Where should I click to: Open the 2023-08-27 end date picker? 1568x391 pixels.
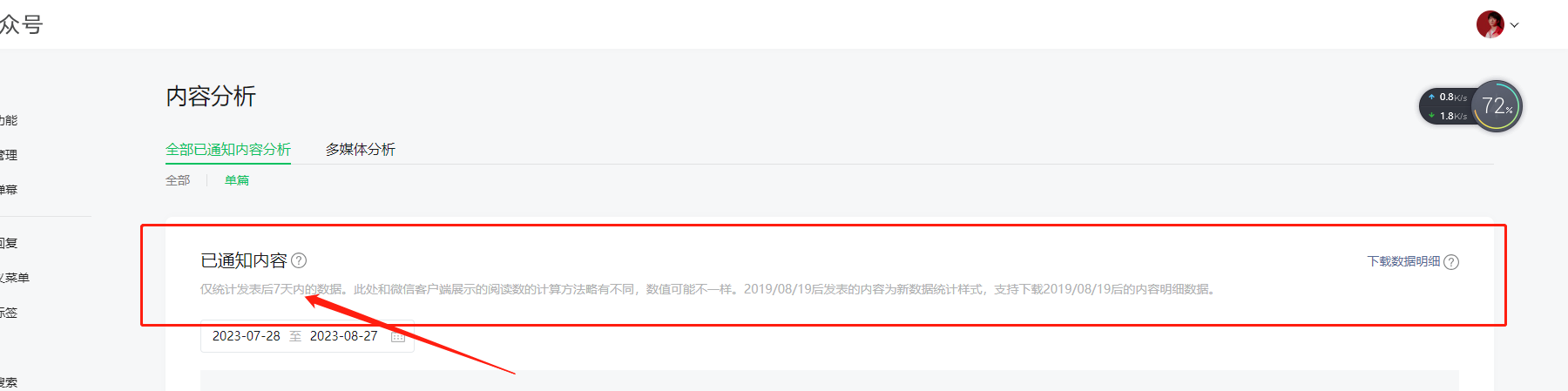point(344,336)
